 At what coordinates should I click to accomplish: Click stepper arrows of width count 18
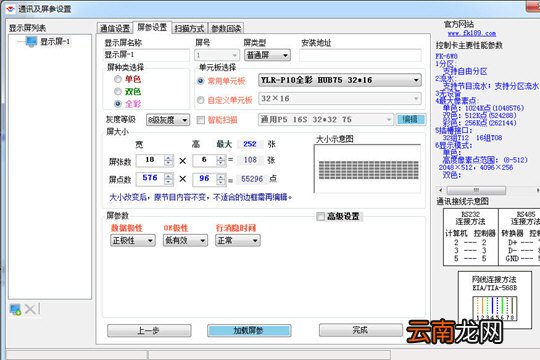(x=169, y=160)
